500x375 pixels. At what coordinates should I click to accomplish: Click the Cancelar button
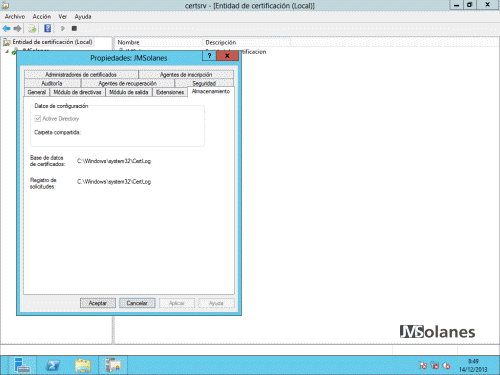pos(137,303)
